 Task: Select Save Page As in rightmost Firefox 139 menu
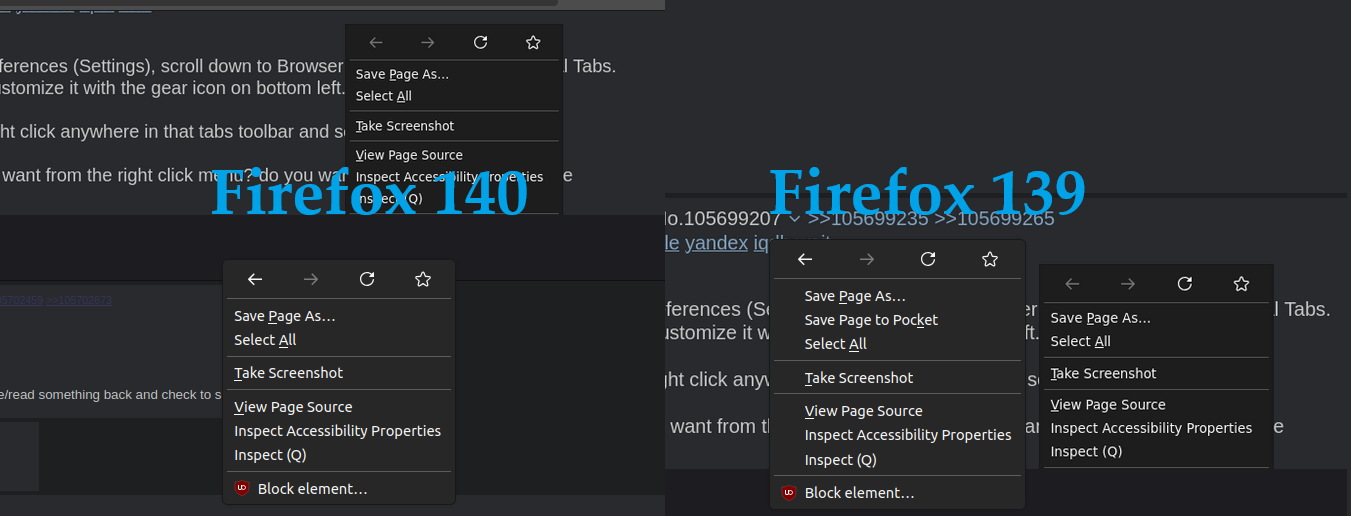1100,318
